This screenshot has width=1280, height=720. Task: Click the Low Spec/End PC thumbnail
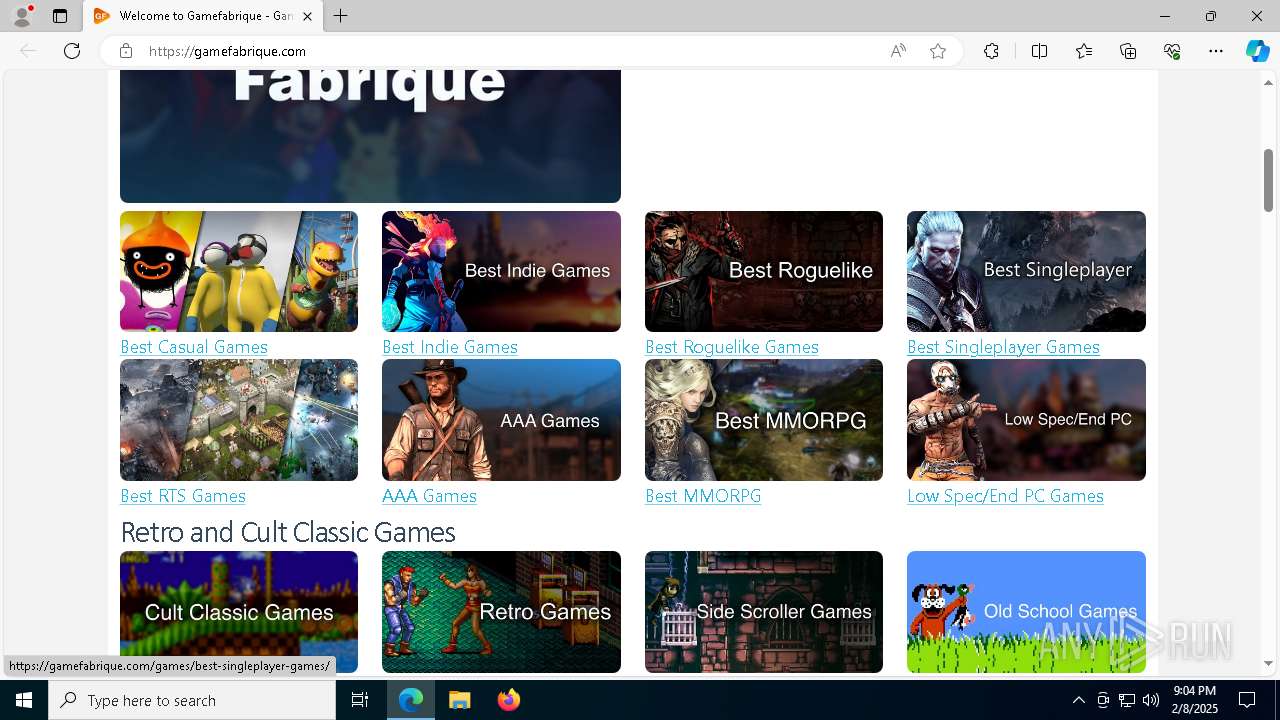(x=1026, y=420)
